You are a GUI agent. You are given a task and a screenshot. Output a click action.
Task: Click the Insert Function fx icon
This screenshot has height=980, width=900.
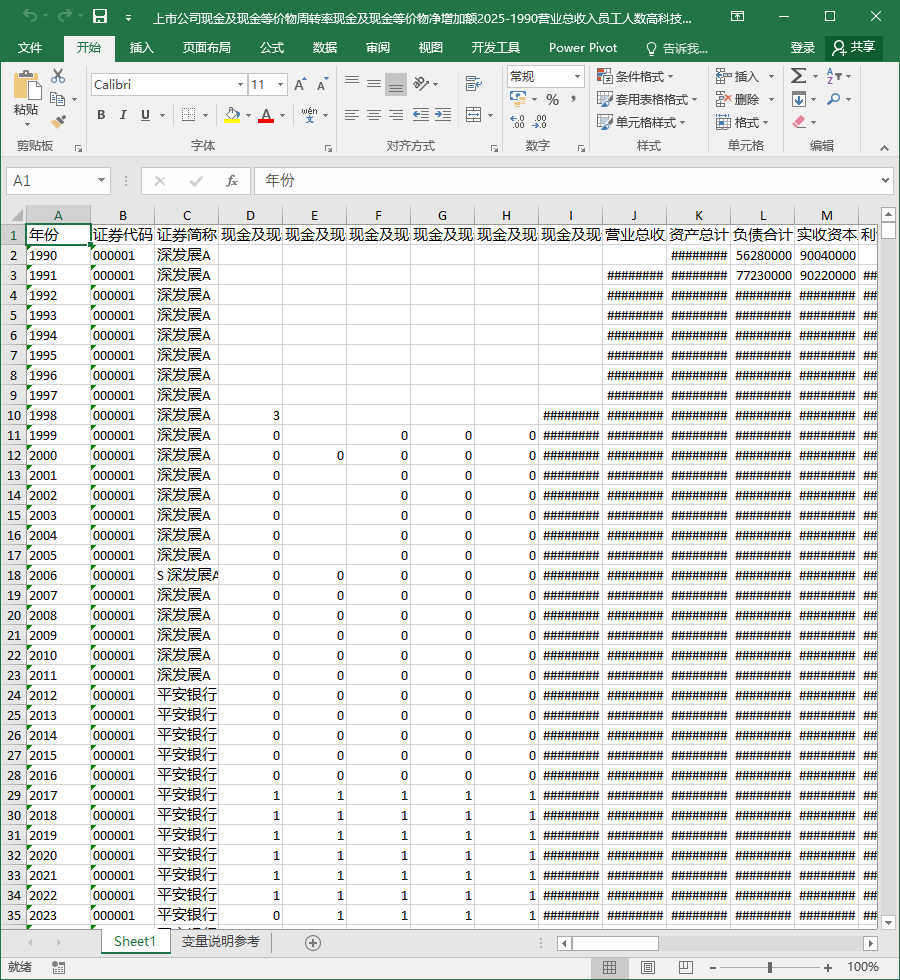tap(231, 181)
